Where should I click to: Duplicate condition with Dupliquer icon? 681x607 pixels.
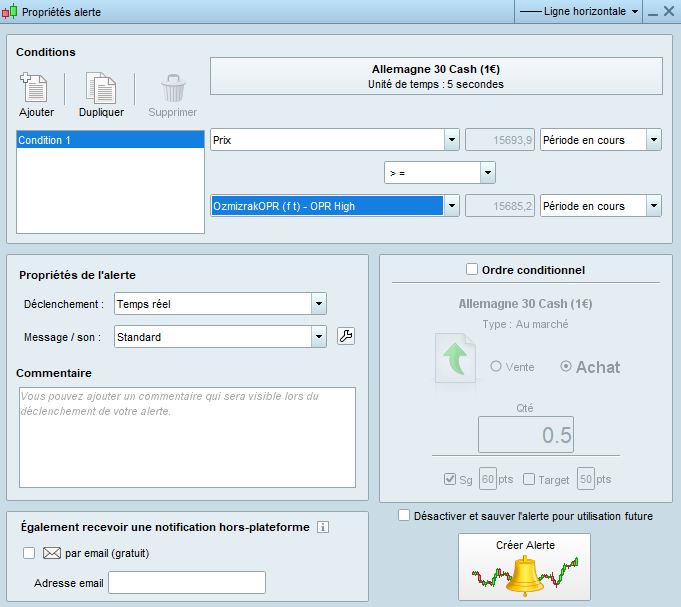[x=101, y=87]
